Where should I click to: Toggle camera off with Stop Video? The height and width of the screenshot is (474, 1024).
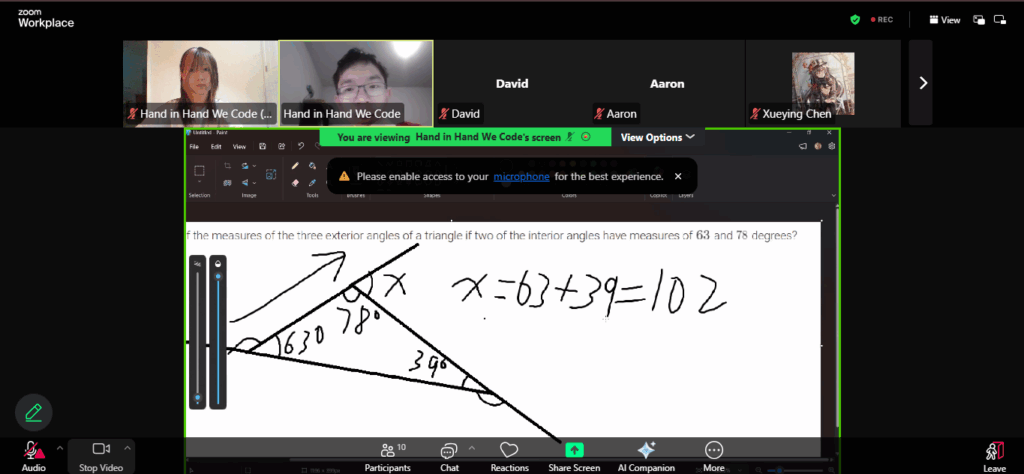pos(100,451)
